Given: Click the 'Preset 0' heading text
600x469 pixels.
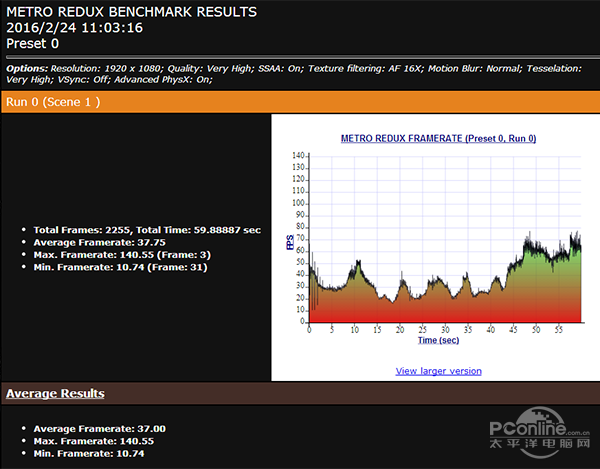Looking at the screenshot, I should (x=33, y=44).
